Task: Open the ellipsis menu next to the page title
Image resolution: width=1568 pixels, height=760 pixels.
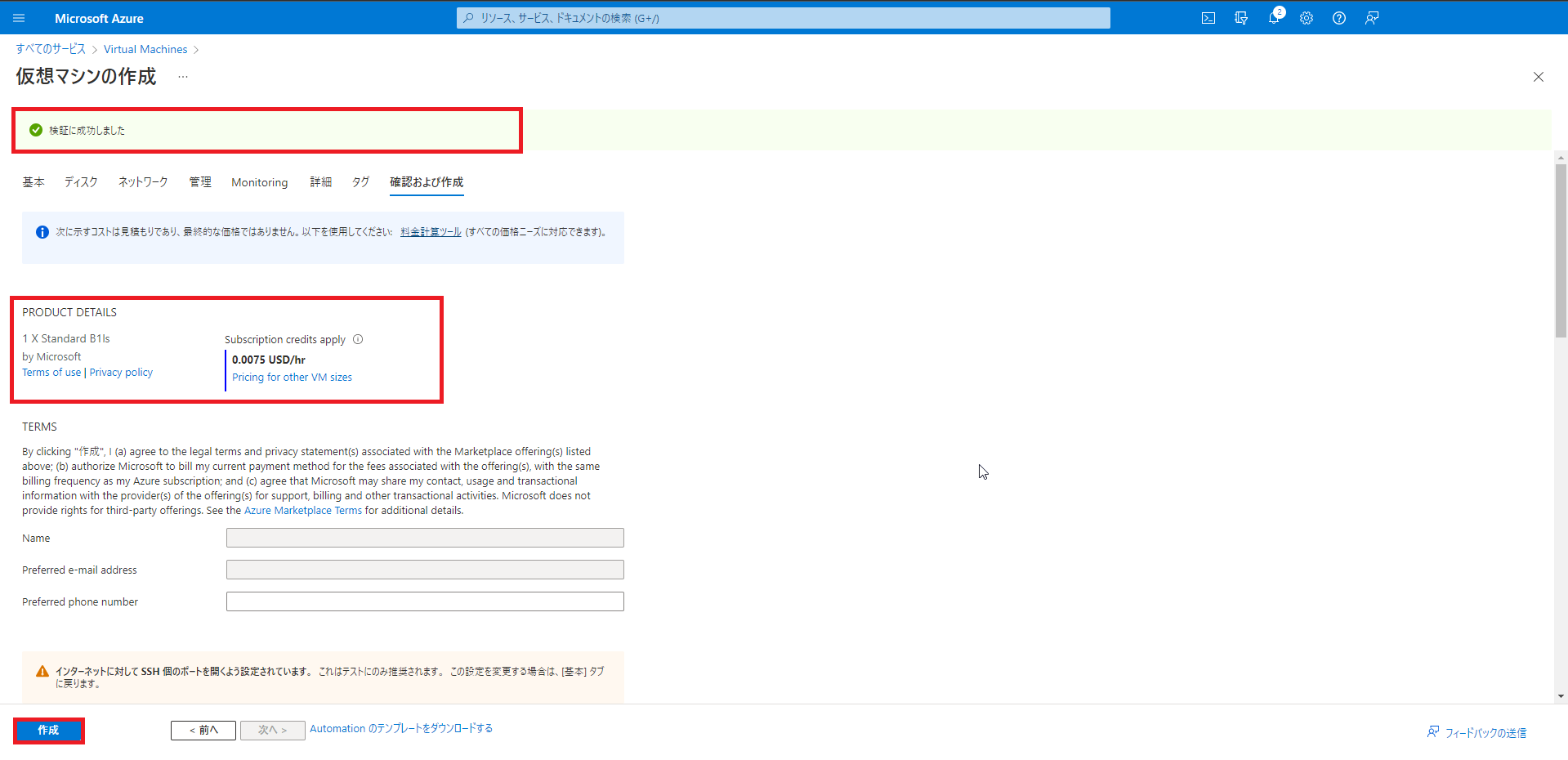Action: [x=183, y=77]
